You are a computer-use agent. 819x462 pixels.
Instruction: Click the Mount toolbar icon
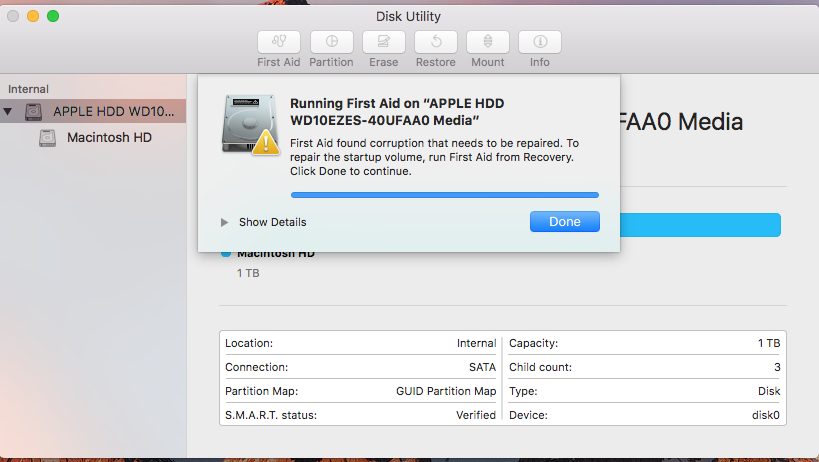(488, 42)
